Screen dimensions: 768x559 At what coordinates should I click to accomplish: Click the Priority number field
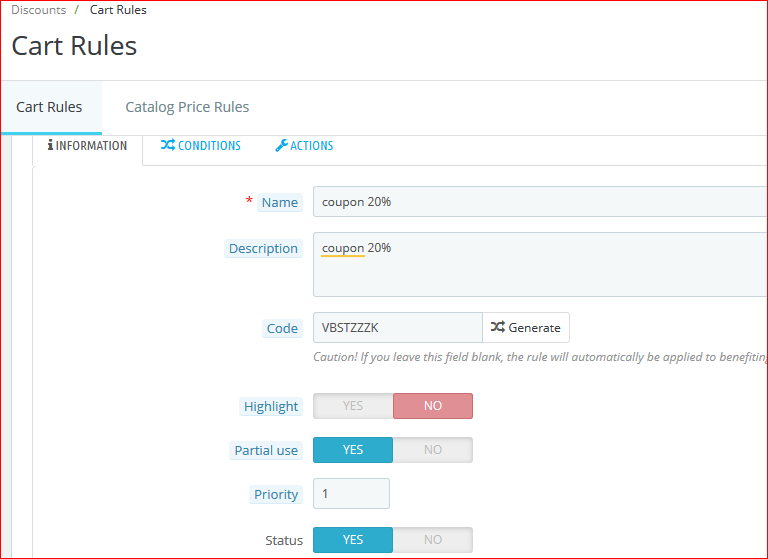tap(351, 494)
